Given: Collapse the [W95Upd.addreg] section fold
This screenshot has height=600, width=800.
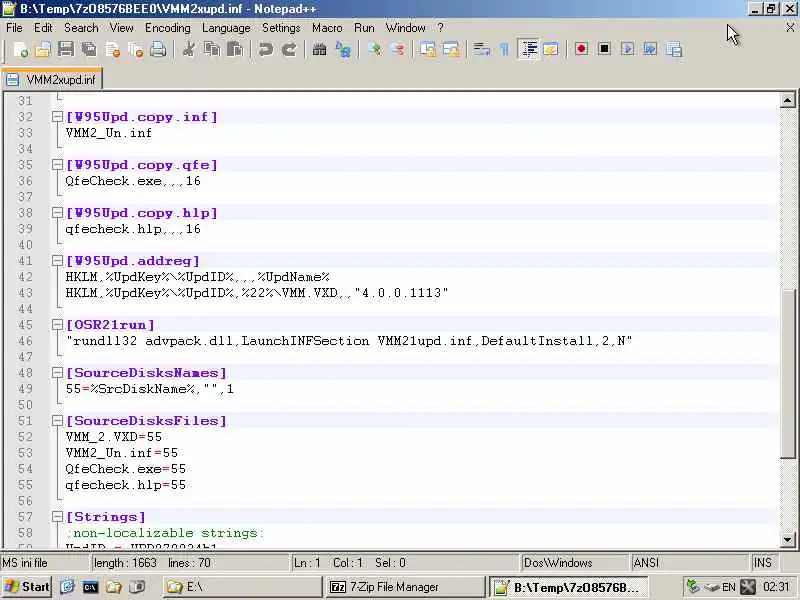Looking at the screenshot, I should tap(57, 261).
